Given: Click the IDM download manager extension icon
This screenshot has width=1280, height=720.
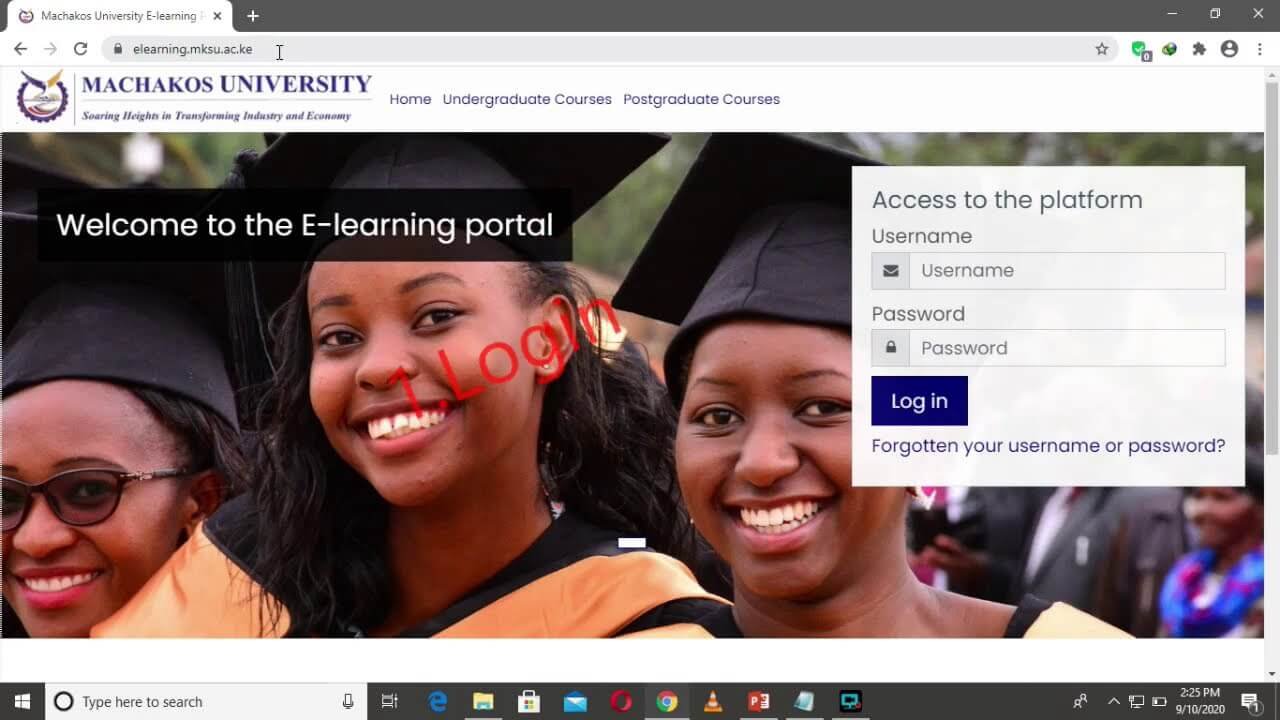Looking at the screenshot, I should click(x=1170, y=48).
